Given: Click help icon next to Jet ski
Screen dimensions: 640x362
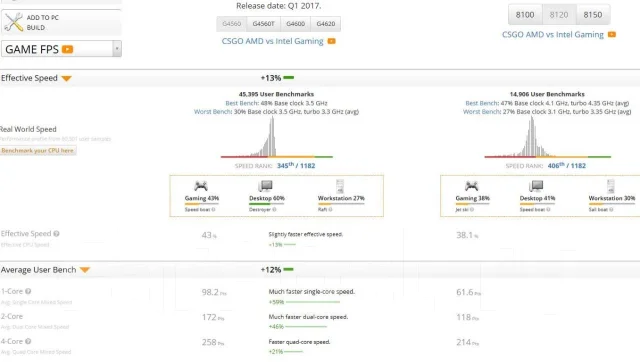Looking at the screenshot, I should [472, 209].
